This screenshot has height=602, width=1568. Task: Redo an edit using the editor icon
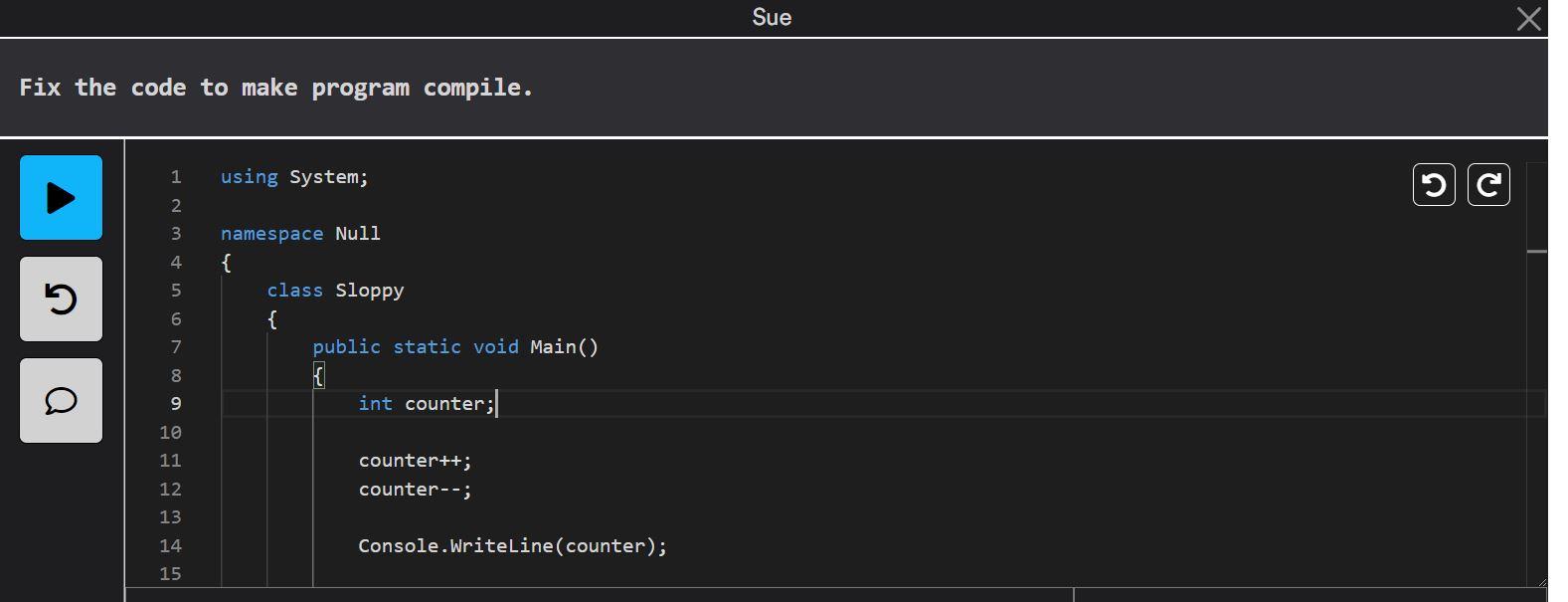point(1488,184)
